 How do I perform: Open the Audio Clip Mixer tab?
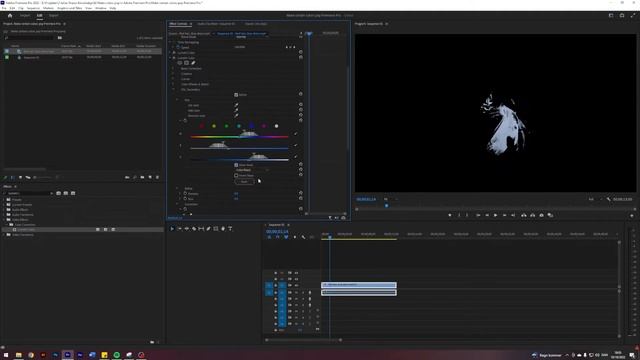[x=216, y=24]
